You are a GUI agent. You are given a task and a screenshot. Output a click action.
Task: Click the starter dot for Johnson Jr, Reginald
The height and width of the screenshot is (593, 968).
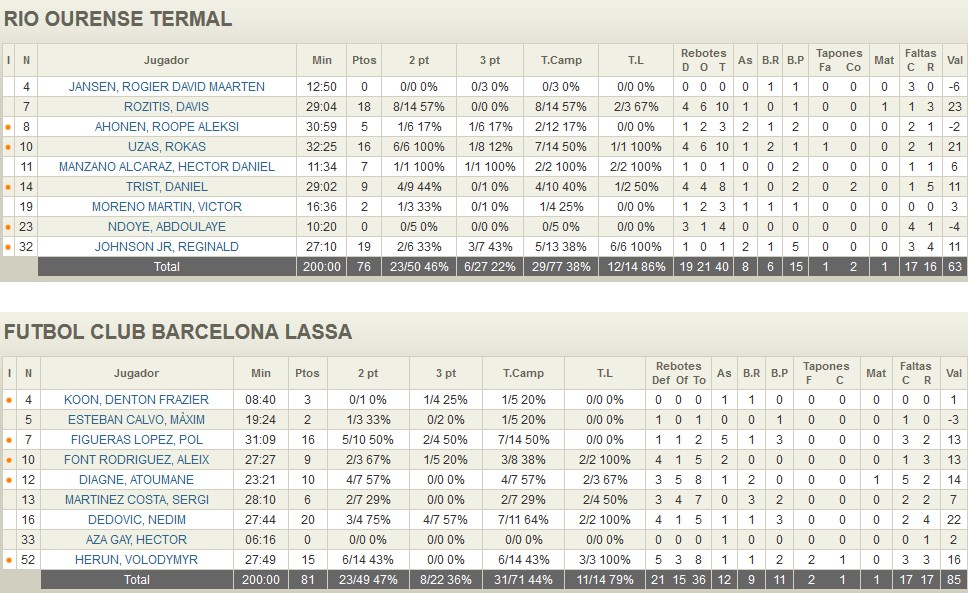(x=9, y=247)
